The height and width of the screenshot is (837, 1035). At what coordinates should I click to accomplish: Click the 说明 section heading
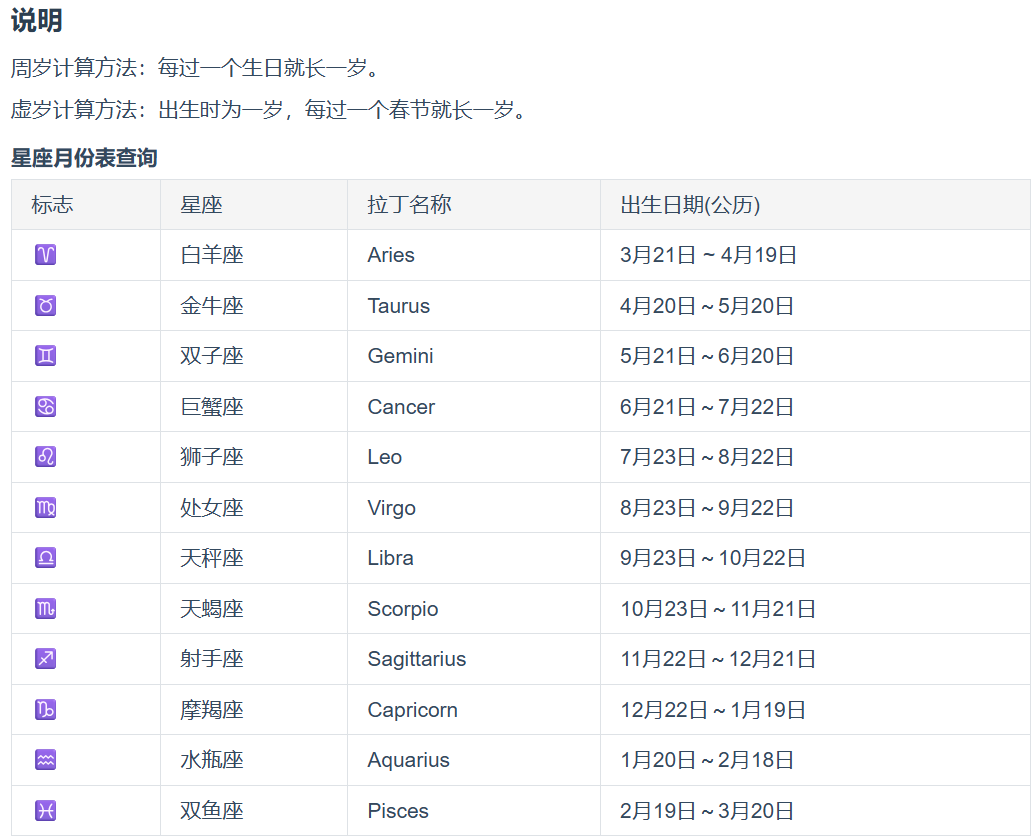[x=37, y=20]
